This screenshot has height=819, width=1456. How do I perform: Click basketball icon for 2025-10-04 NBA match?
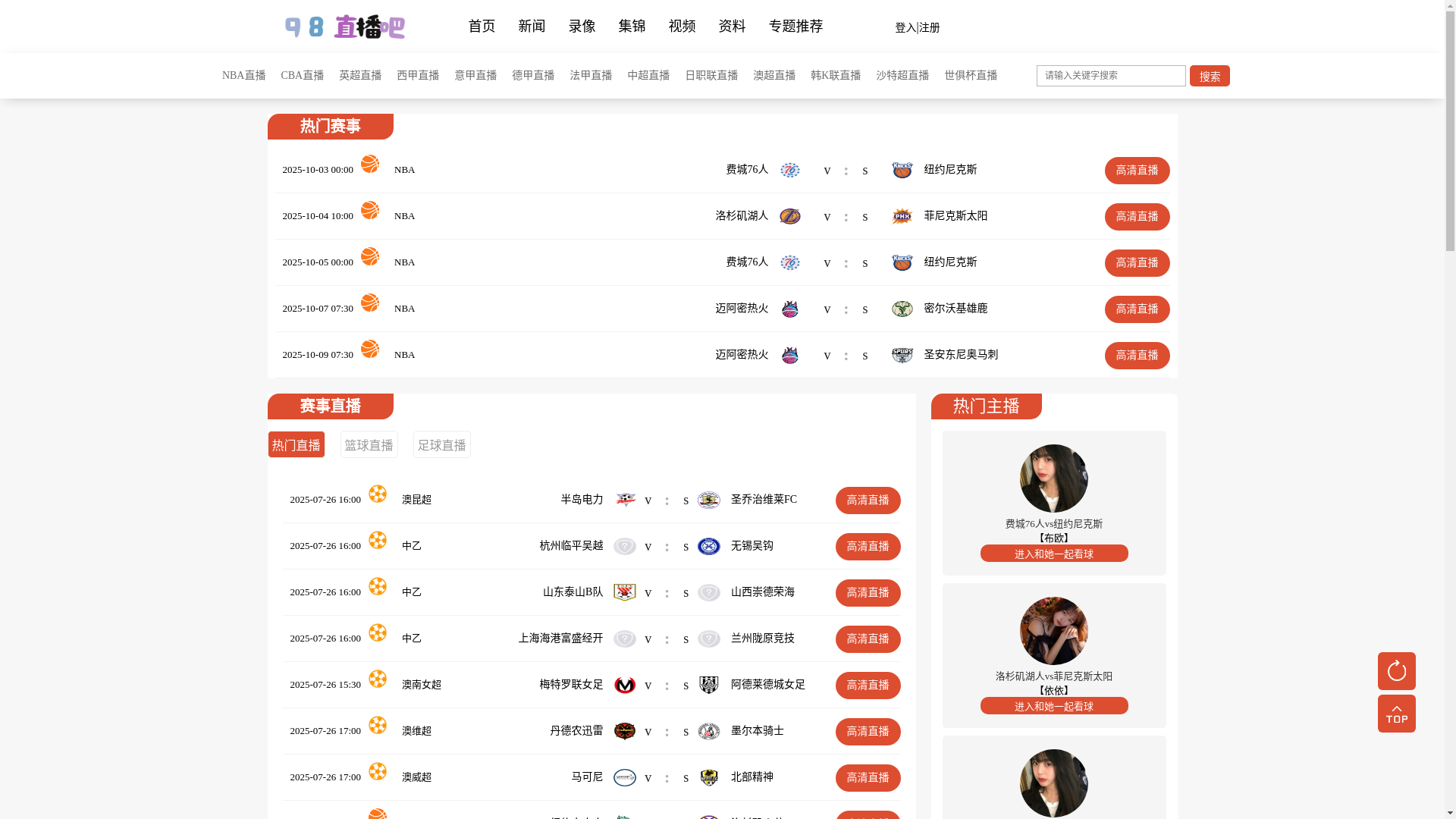370,210
